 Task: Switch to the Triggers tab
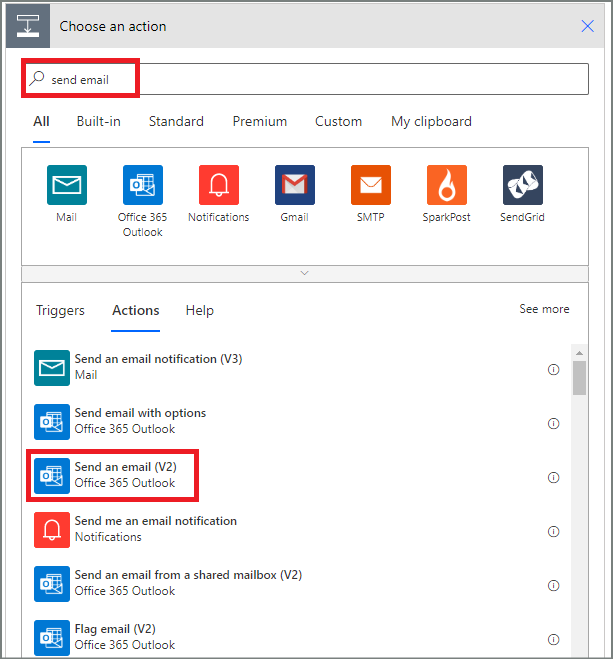[x=60, y=310]
